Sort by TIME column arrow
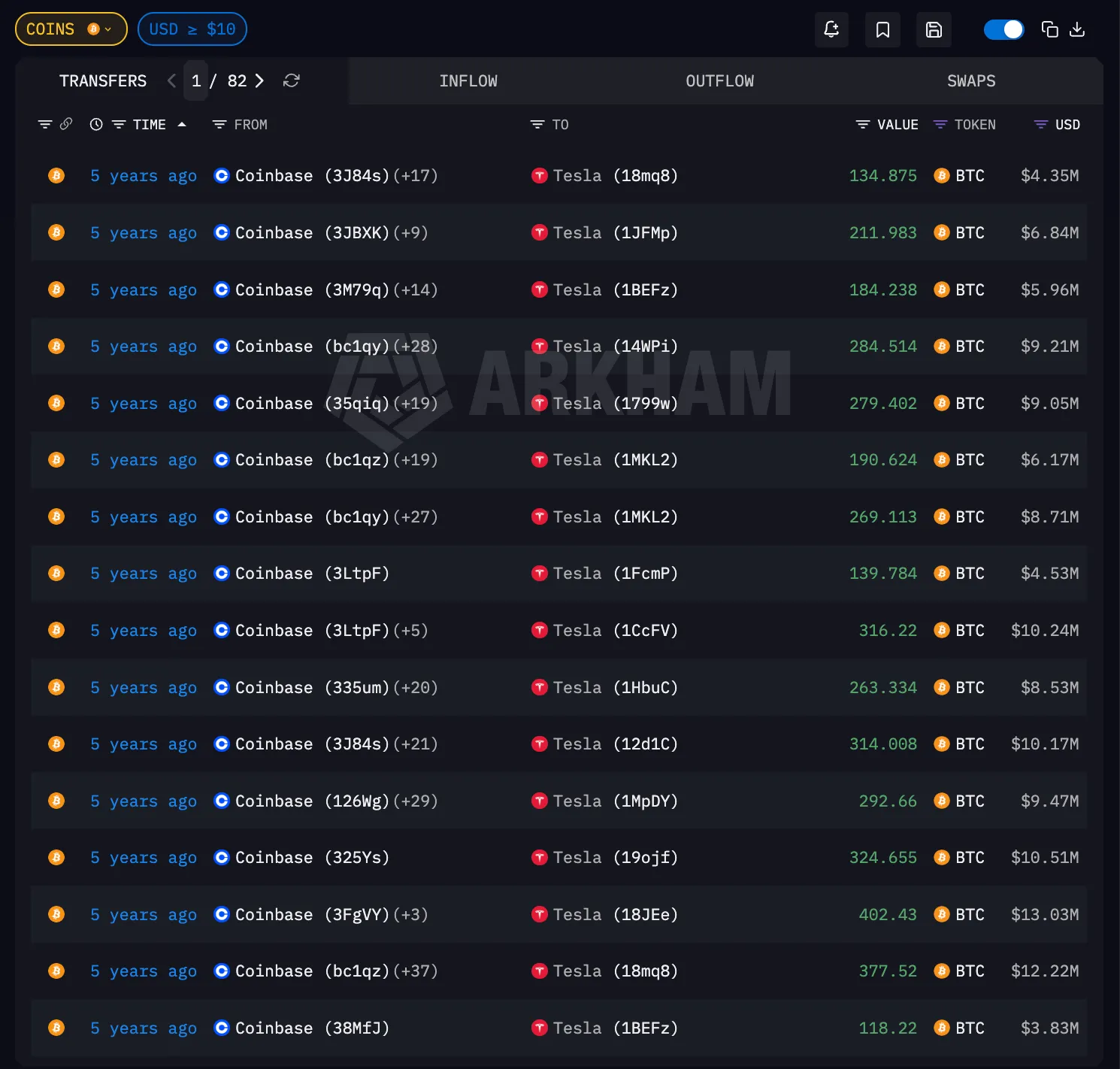 182,124
